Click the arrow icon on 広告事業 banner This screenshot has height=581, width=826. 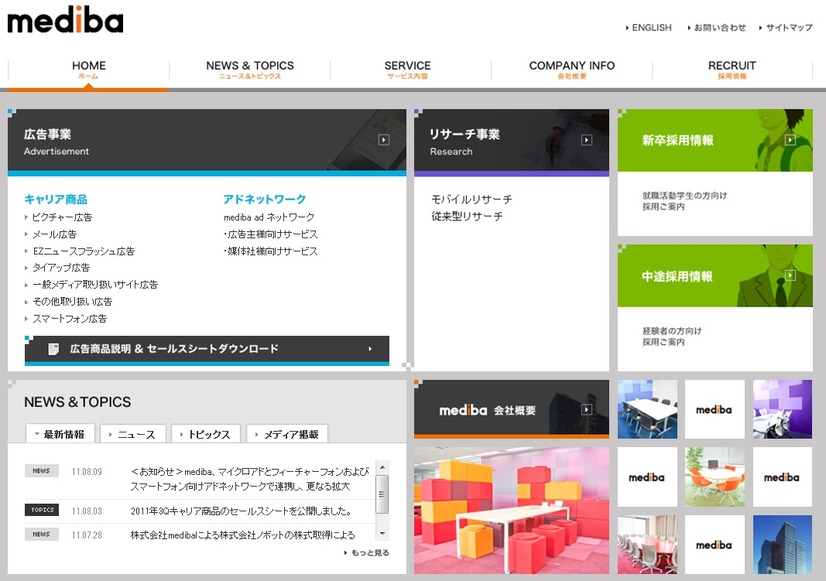[x=384, y=140]
